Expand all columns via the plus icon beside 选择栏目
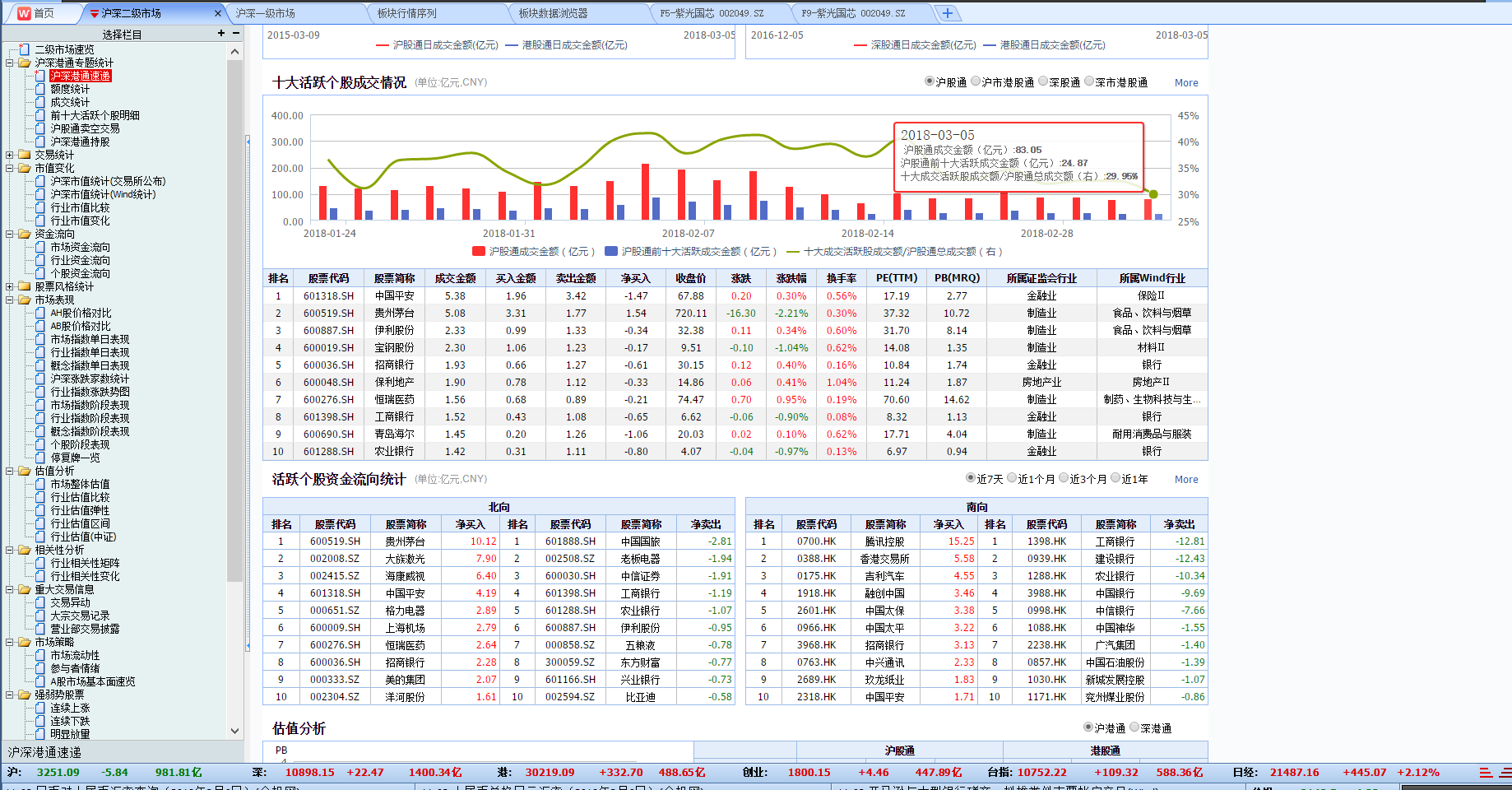1512x790 pixels. coord(221,33)
